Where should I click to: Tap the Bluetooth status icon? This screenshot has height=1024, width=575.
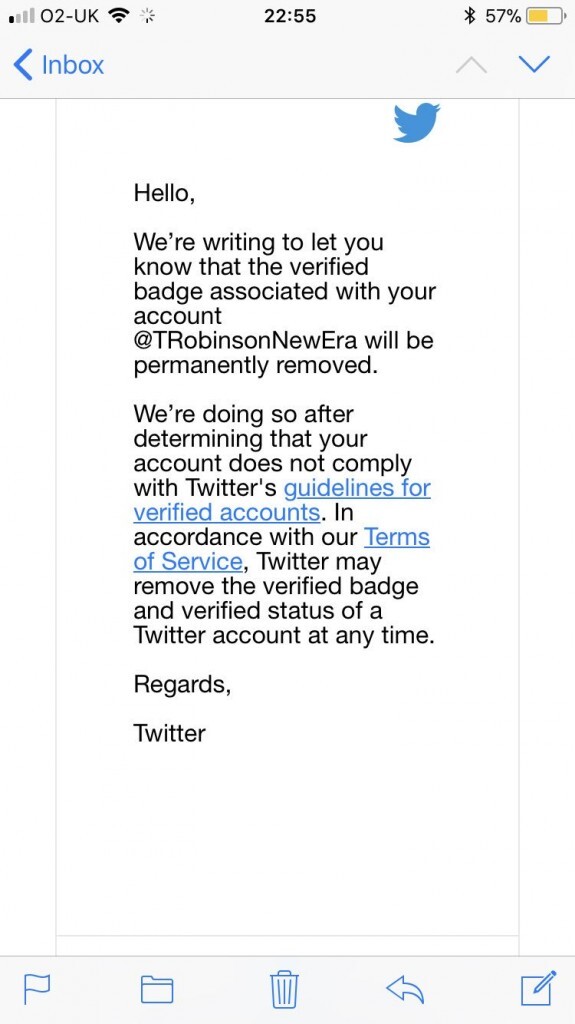tap(468, 16)
